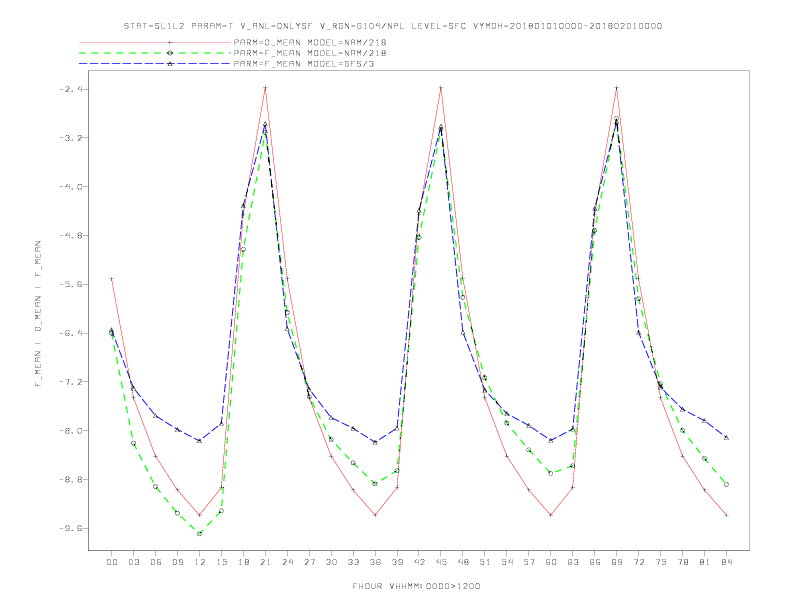This screenshot has height=612, width=792.
Task: Click x-axis tick label 15
Action: [221, 562]
